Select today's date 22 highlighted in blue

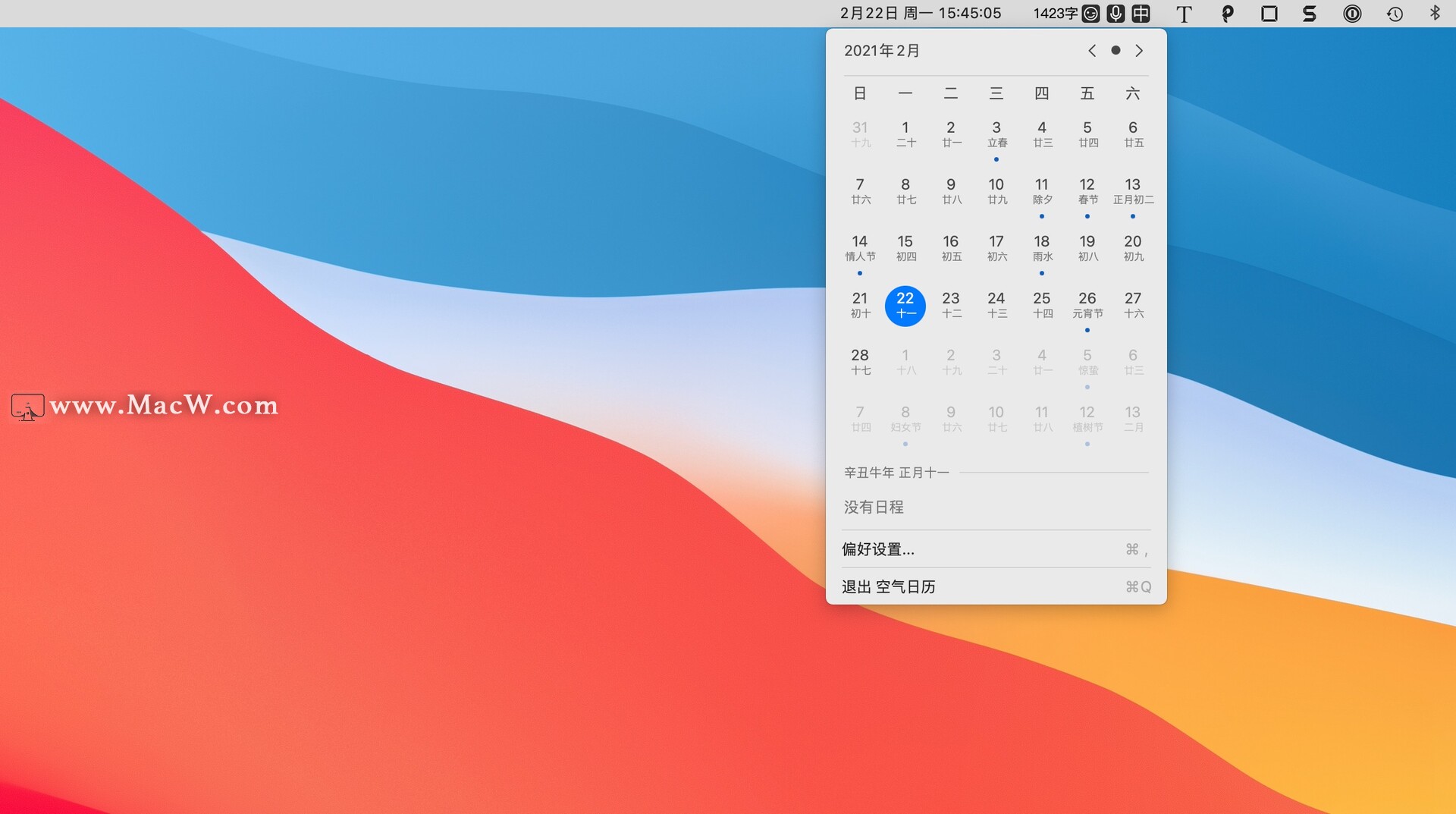pos(905,306)
